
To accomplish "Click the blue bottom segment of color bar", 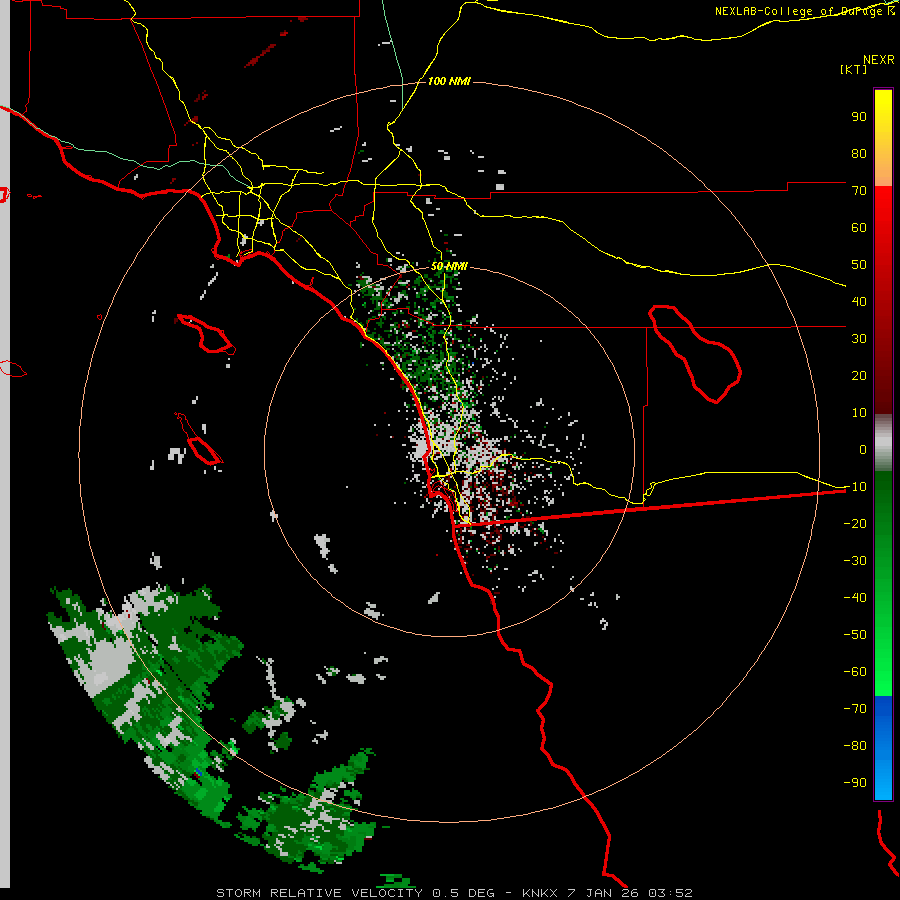I will click(883, 747).
